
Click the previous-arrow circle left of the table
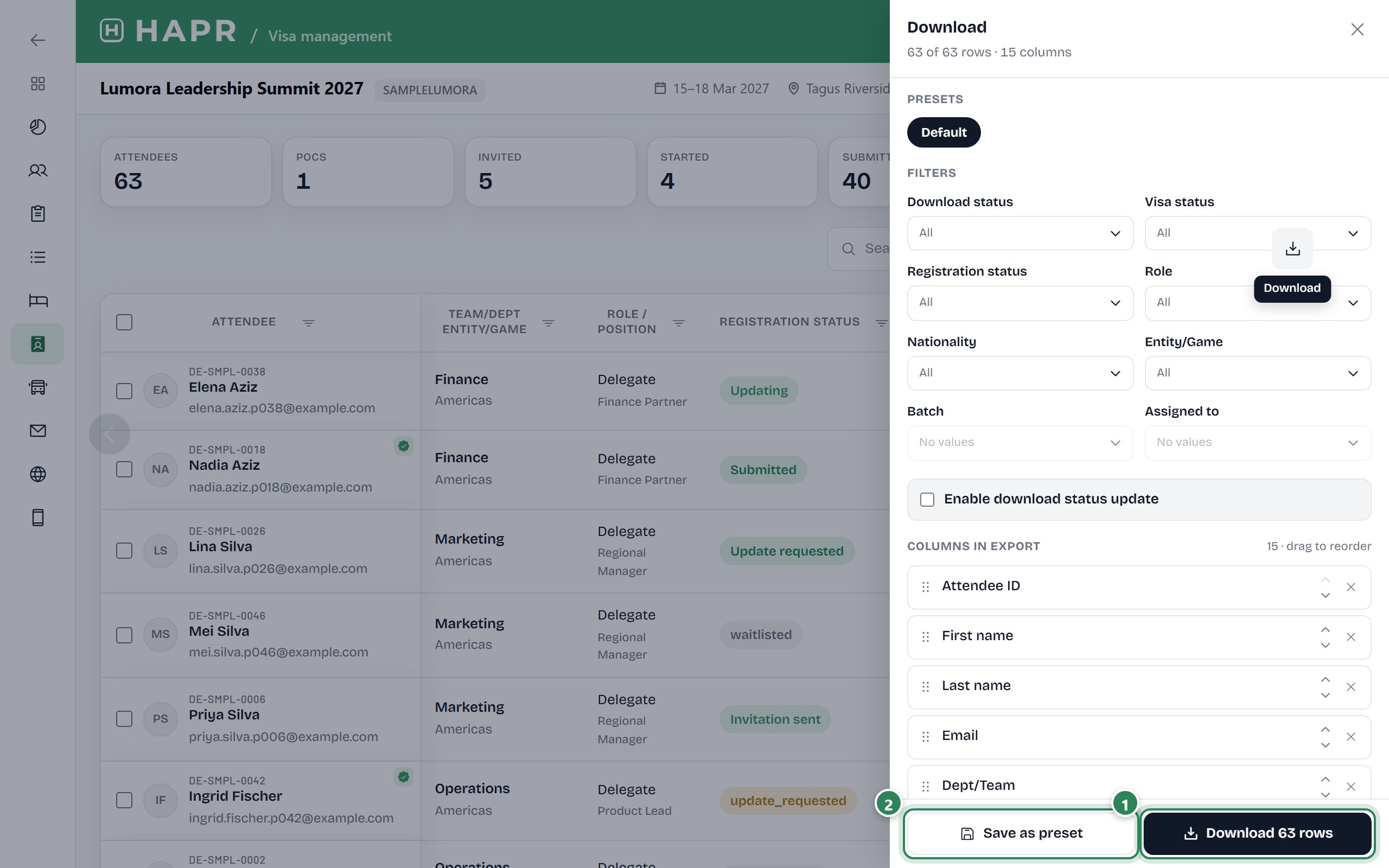click(x=109, y=434)
